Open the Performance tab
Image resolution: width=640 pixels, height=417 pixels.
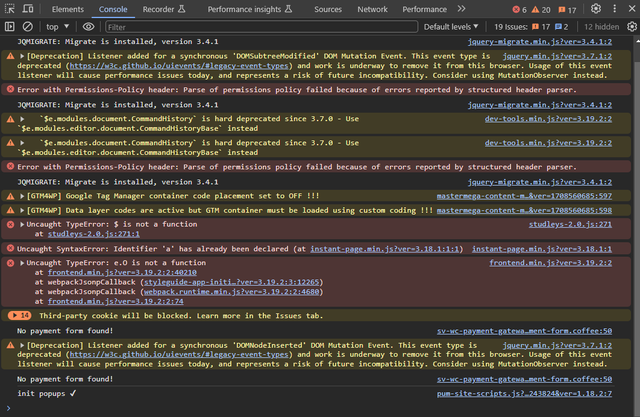424,9
